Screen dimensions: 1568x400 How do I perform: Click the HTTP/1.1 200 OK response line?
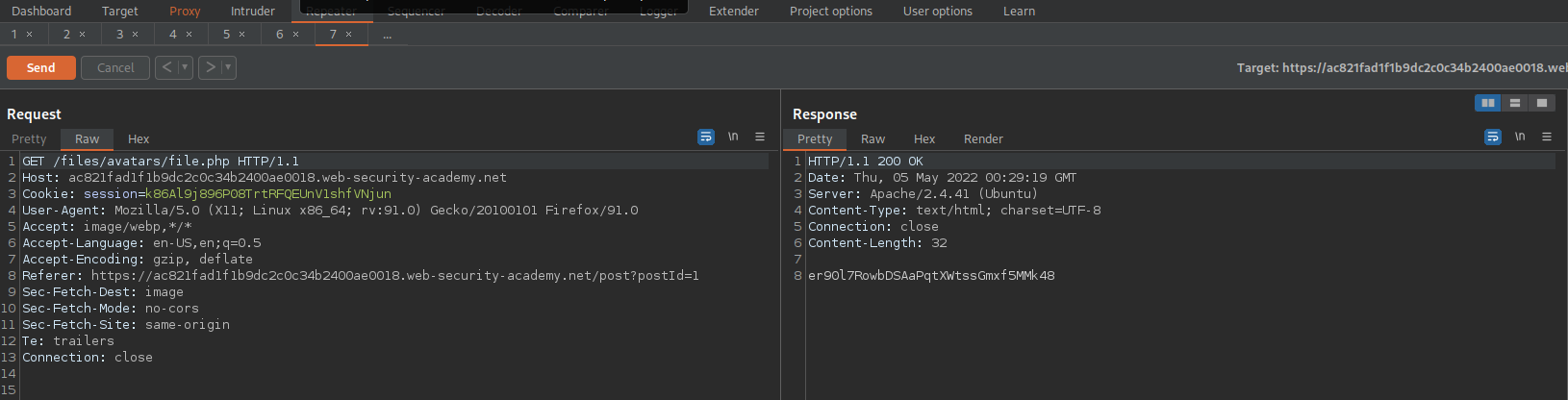click(866, 161)
